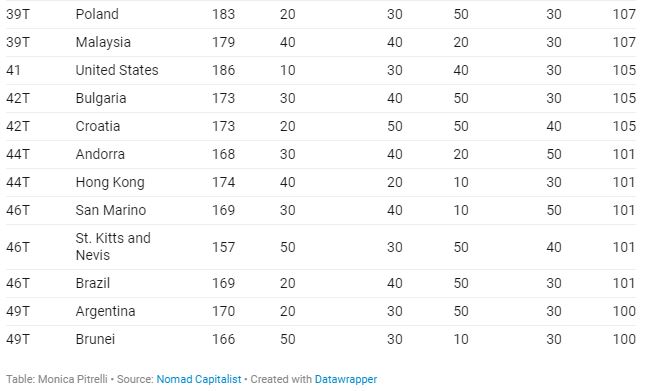Click Table: Monica Pitrelli credit text

point(57,379)
